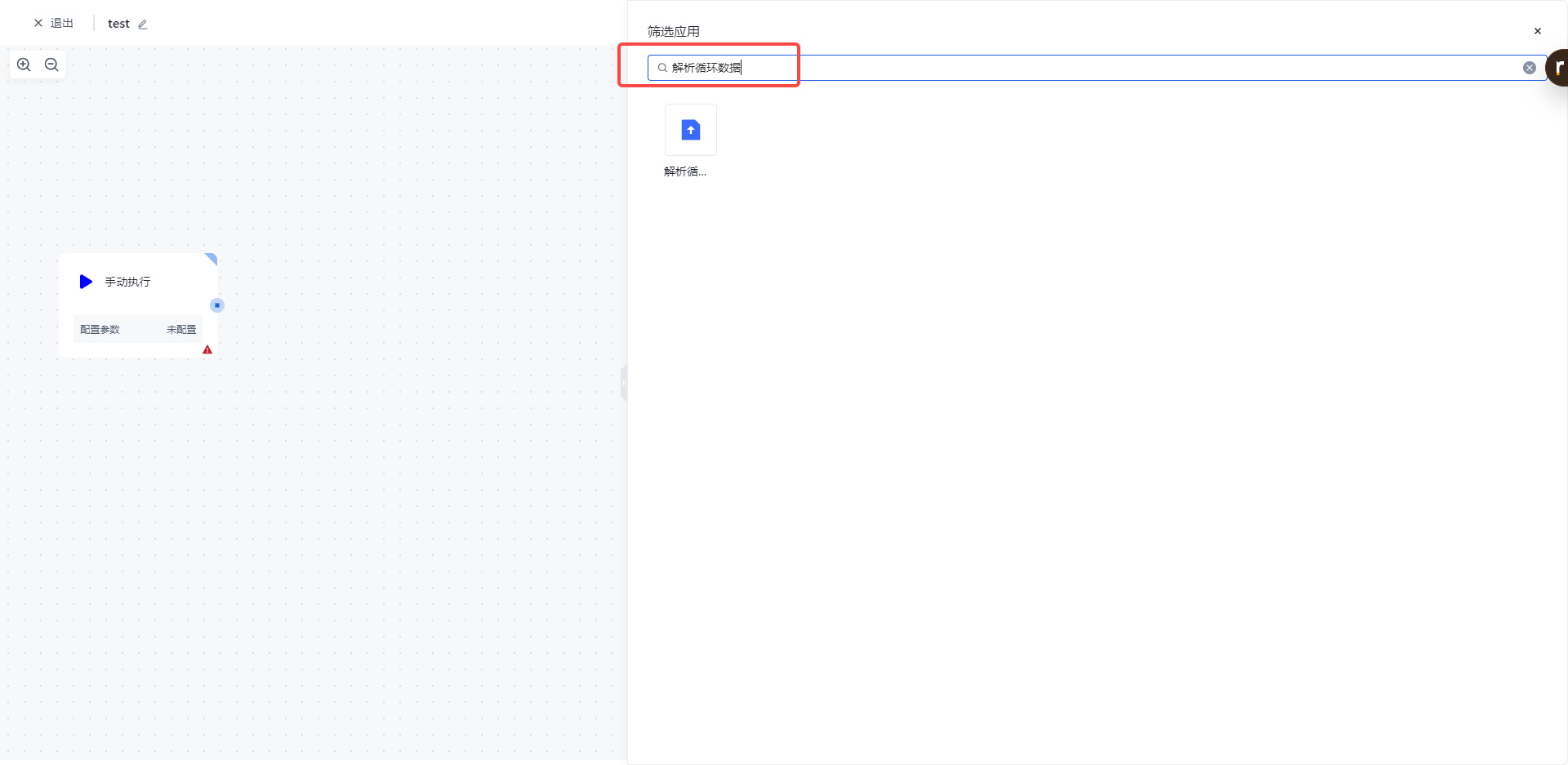Click the 解析循... app label

pyautogui.click(x=684, y=171)
